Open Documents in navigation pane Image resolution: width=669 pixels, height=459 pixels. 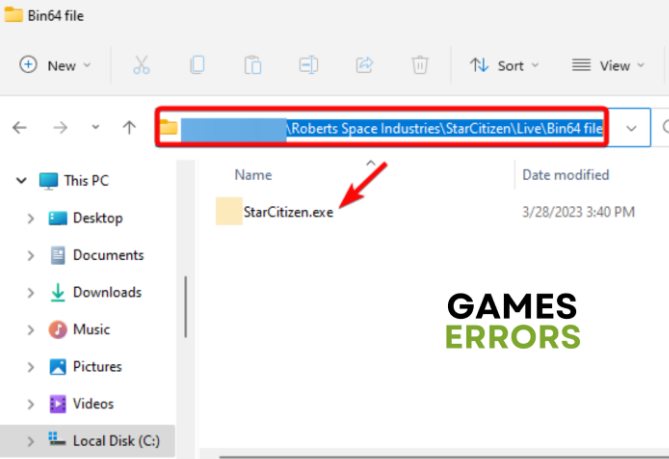tap(97, 255)
